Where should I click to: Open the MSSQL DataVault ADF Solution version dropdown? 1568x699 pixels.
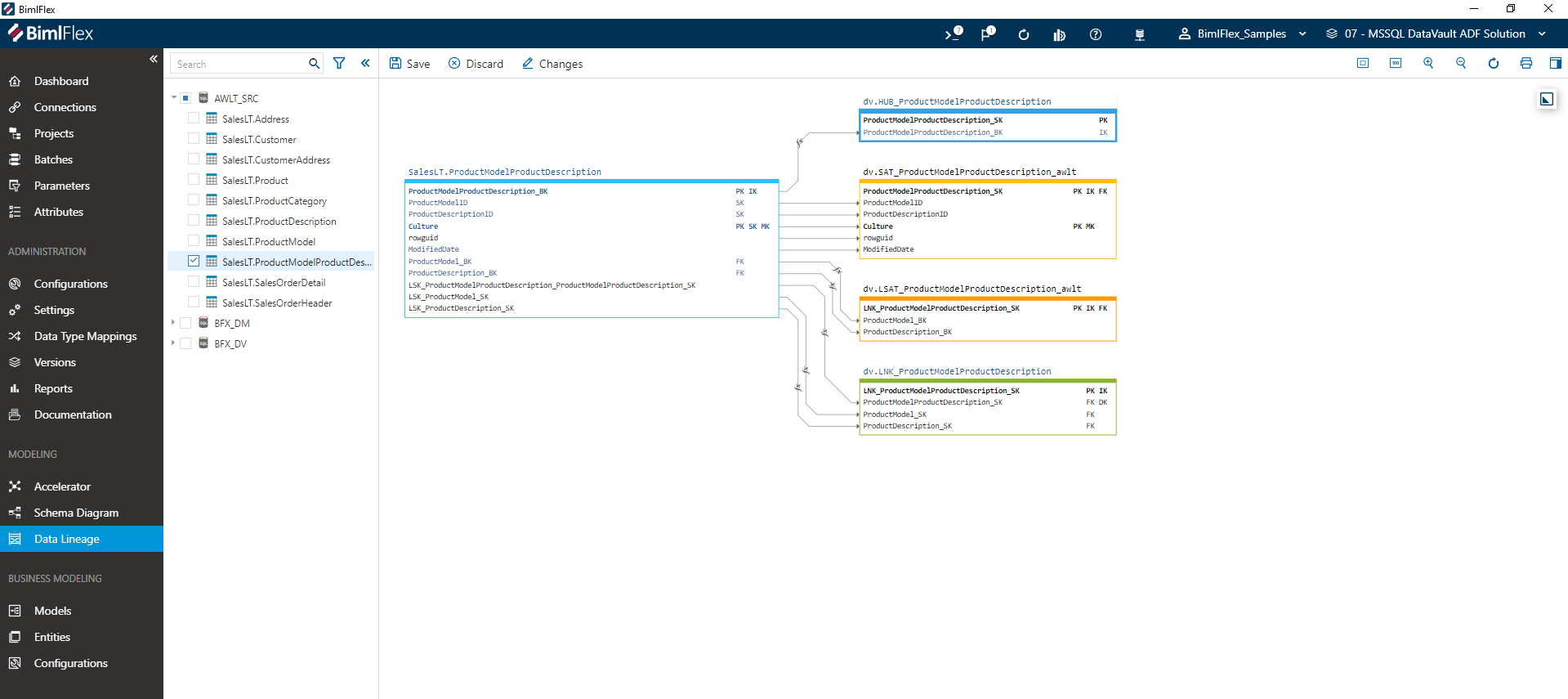1436,34
